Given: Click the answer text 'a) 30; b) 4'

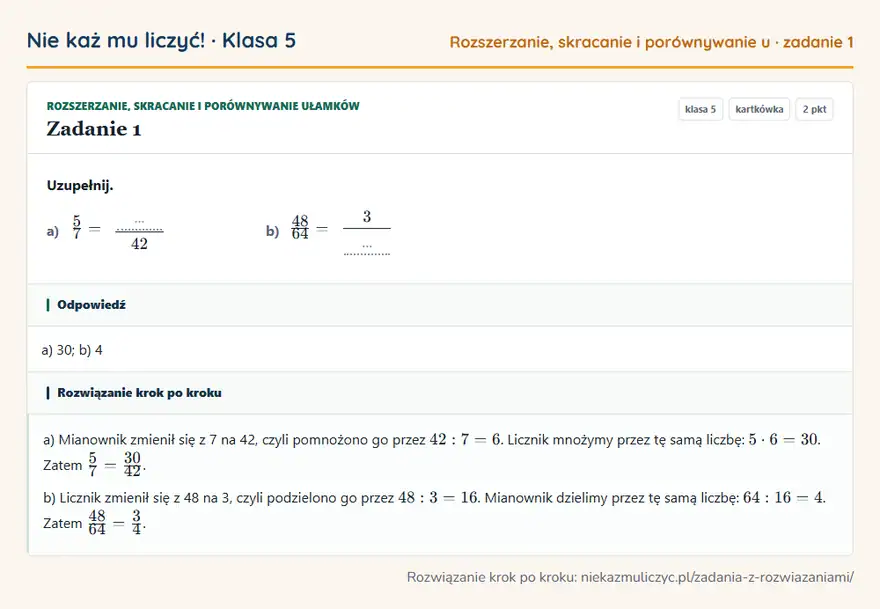Looking at the screenshot, I should [x=72, y=350].
